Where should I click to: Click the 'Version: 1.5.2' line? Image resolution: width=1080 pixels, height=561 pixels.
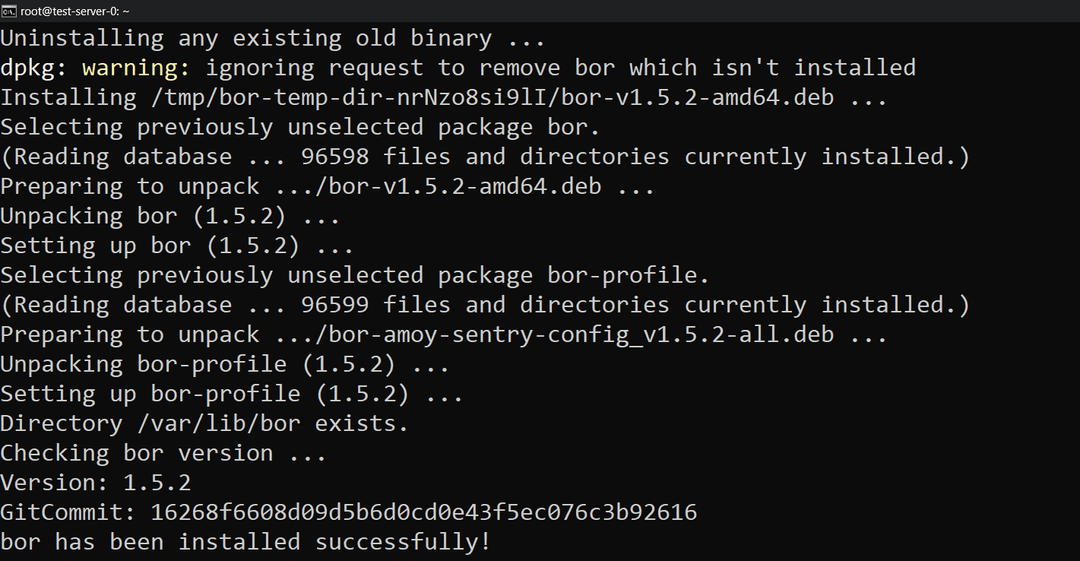96,483
